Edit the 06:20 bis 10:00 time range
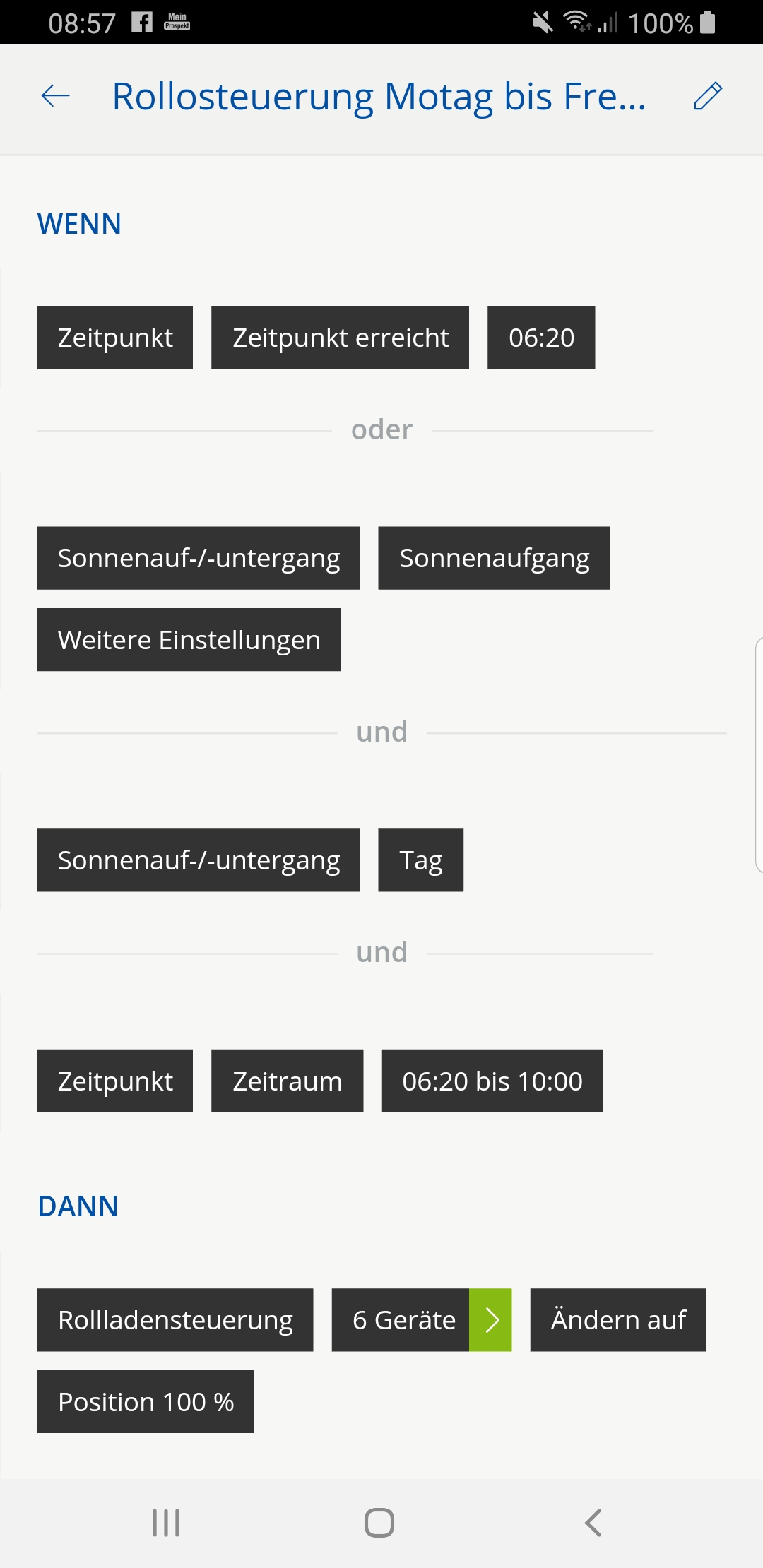This screenshot has height=1568, width=763. point(492,1081)
